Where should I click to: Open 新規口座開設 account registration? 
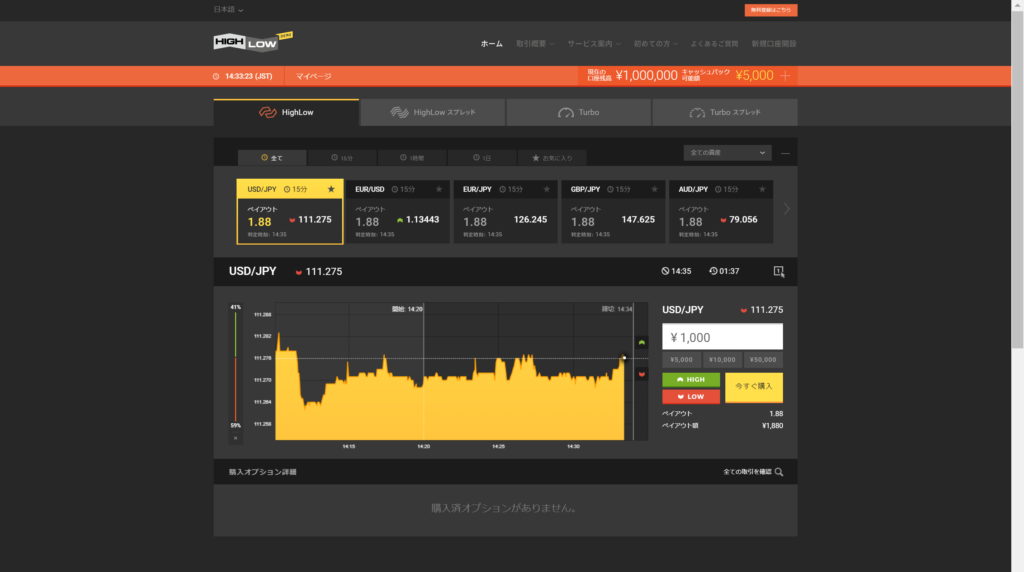pos(774,44)
